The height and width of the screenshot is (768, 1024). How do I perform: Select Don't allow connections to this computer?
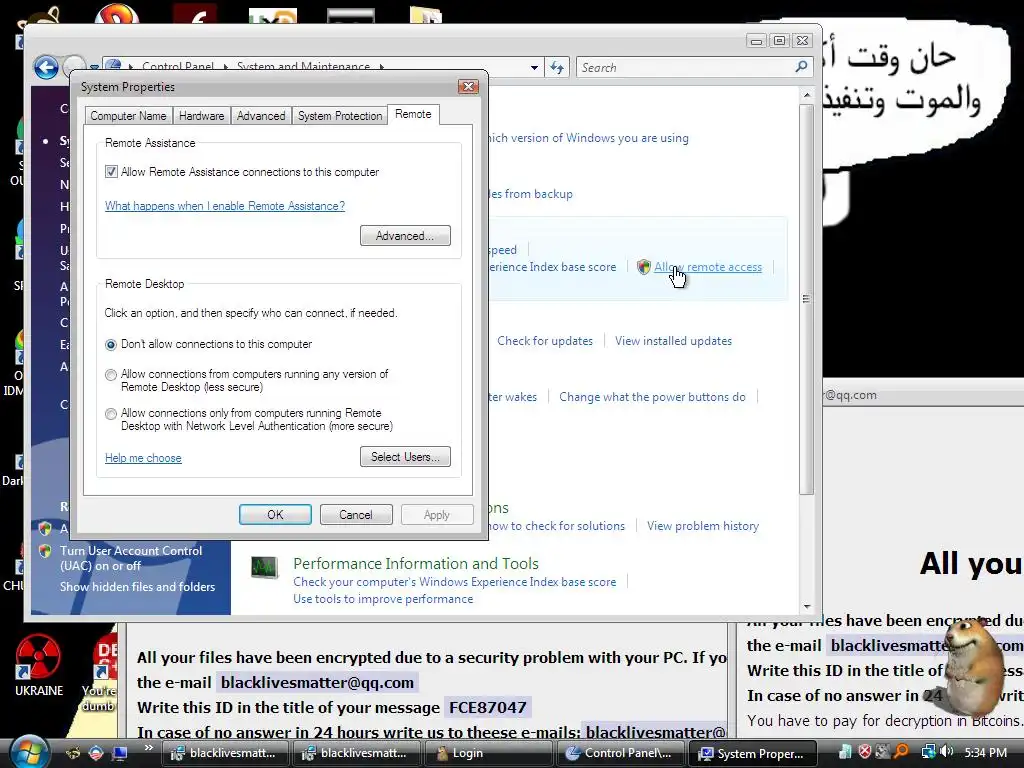pos(111,344)
